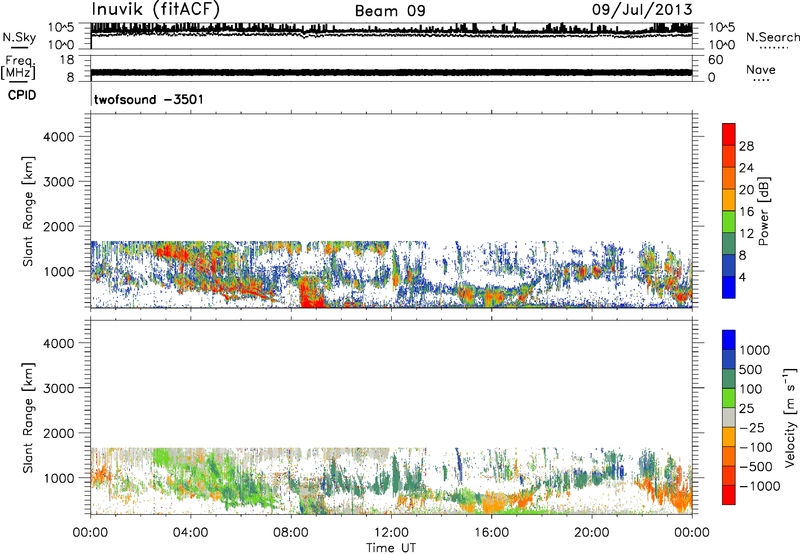Click the black frequency trace band in the Freq panel

[x=391, y=72]
